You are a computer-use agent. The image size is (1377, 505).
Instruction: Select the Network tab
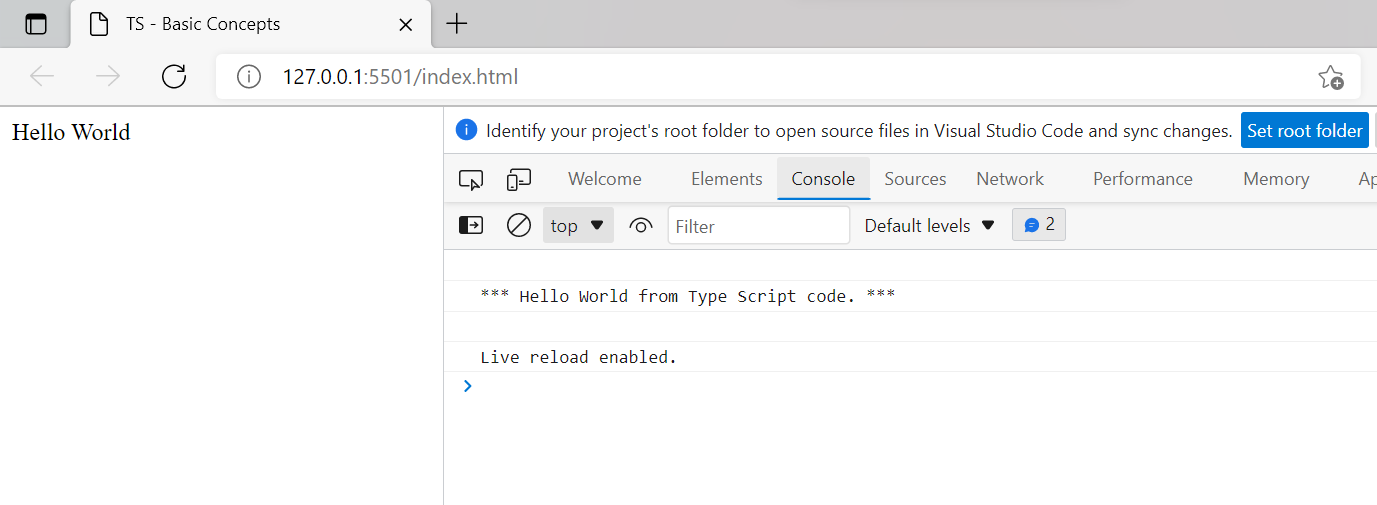(x=1010, y=179)
